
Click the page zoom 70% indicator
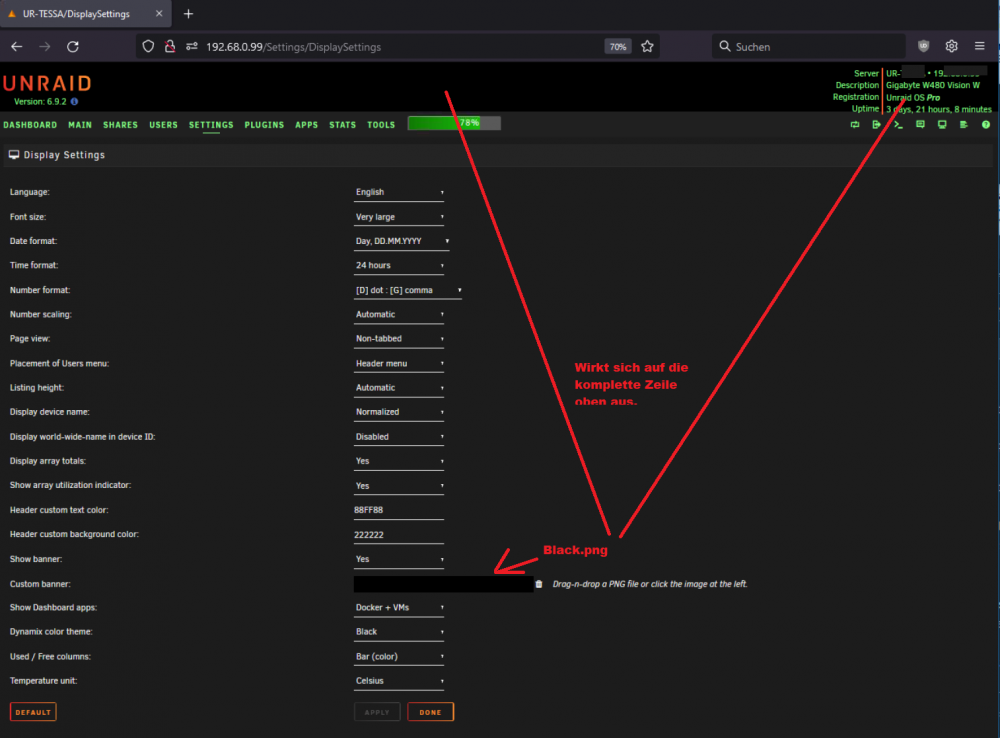617,47
